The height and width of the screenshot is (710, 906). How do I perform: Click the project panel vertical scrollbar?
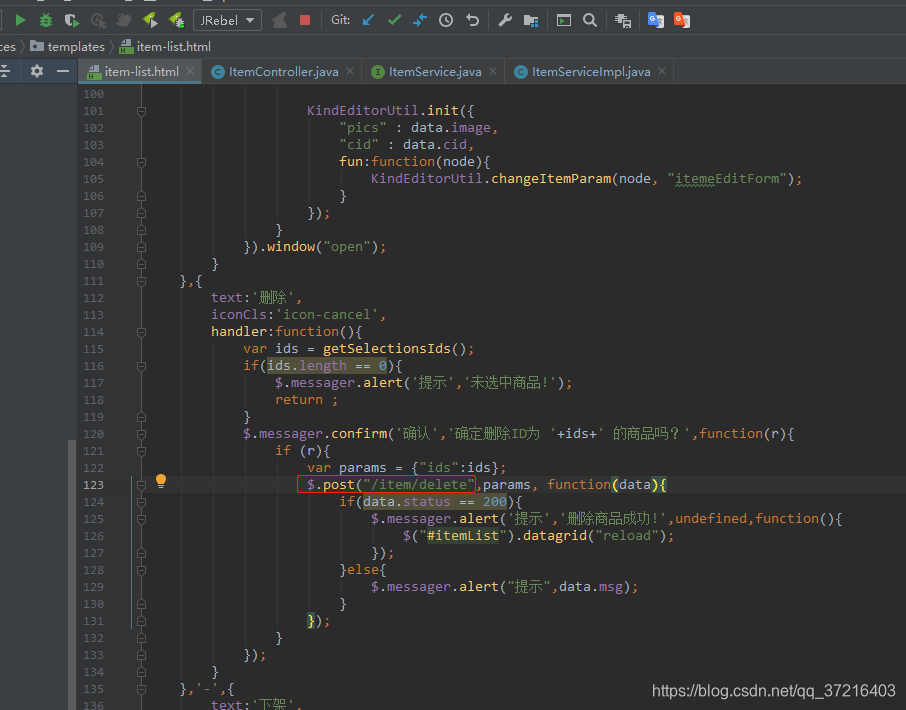click(x=72, y=575)
